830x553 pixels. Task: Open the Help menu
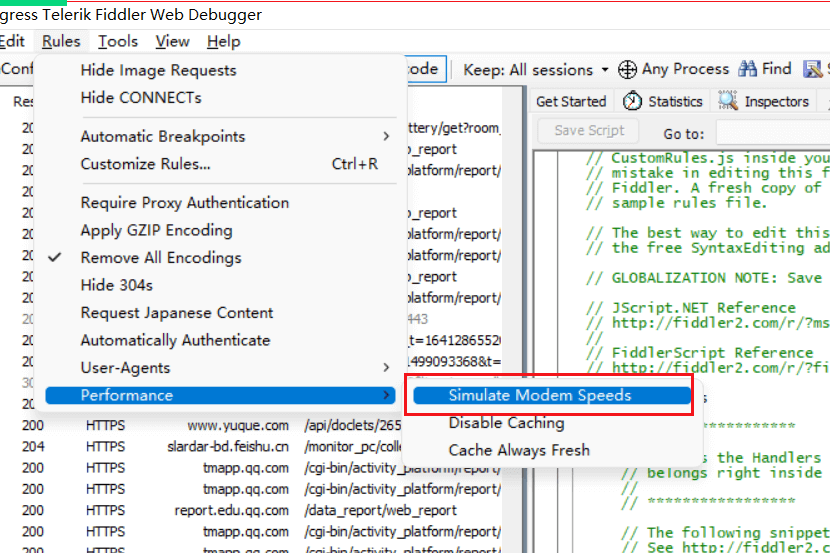(x=224, y=41)
